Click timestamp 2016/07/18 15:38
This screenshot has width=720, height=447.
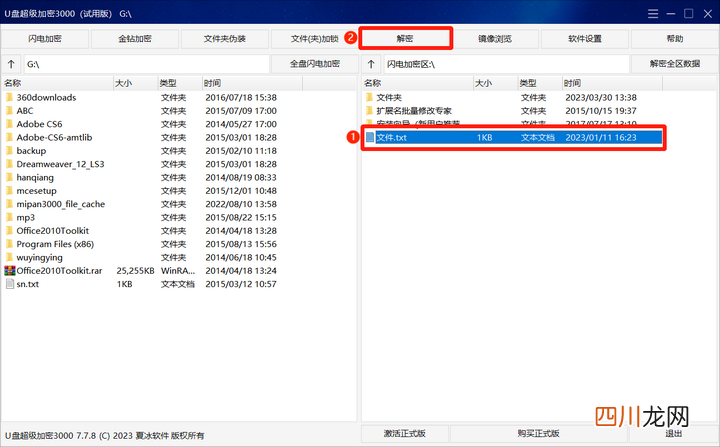pos(241,97)
